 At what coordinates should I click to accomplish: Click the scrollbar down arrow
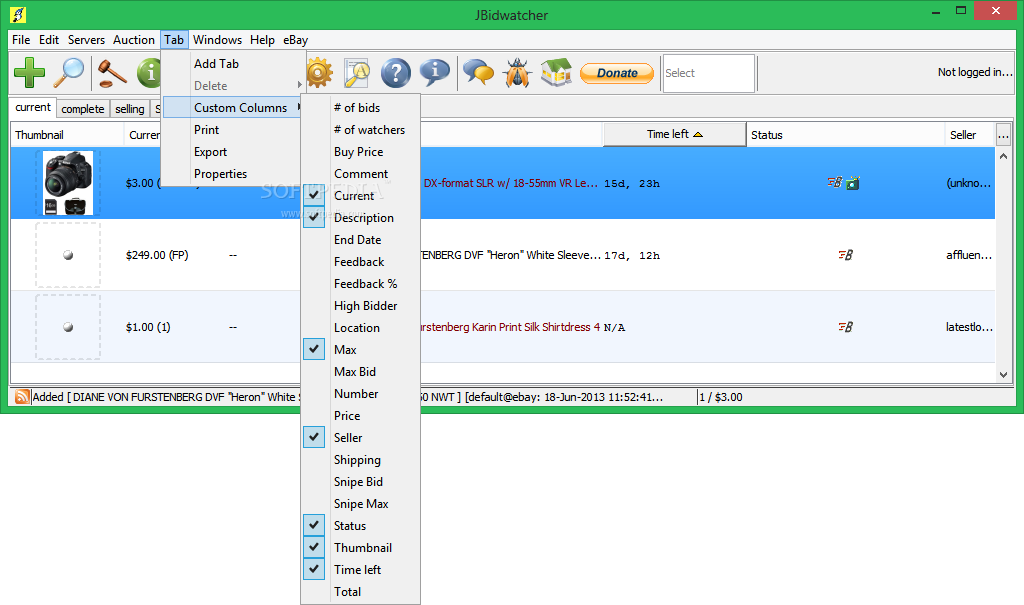[1004, 374]
